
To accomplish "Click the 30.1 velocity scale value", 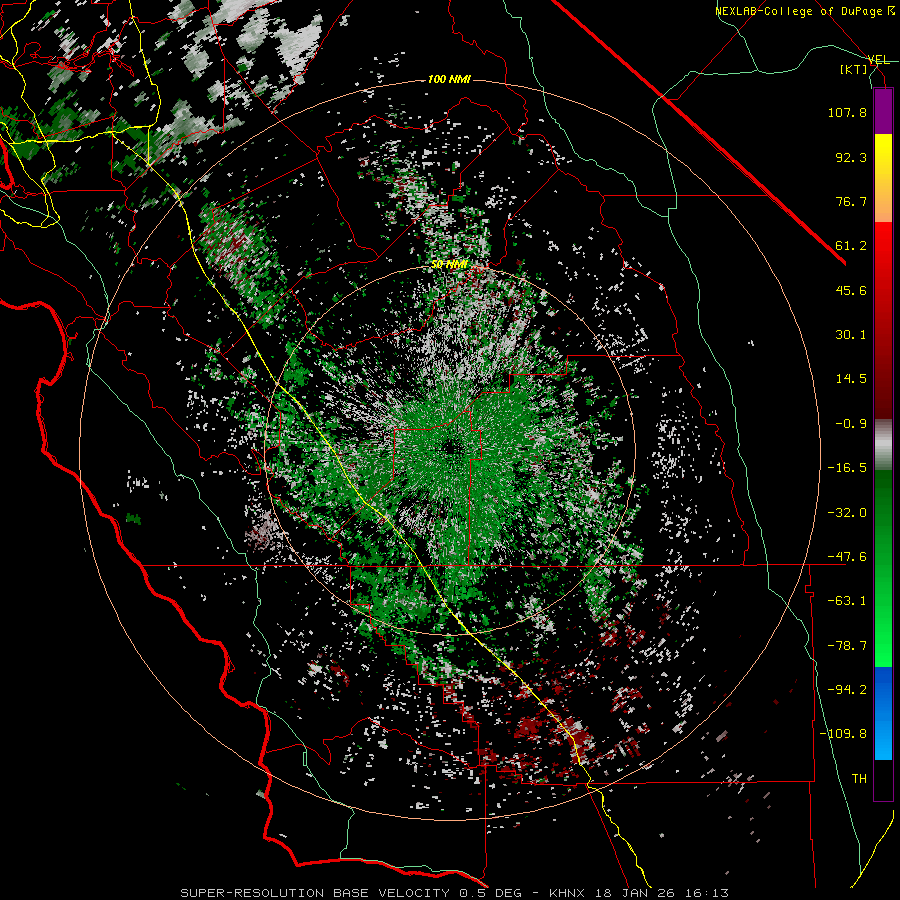I will coord(851,335).
